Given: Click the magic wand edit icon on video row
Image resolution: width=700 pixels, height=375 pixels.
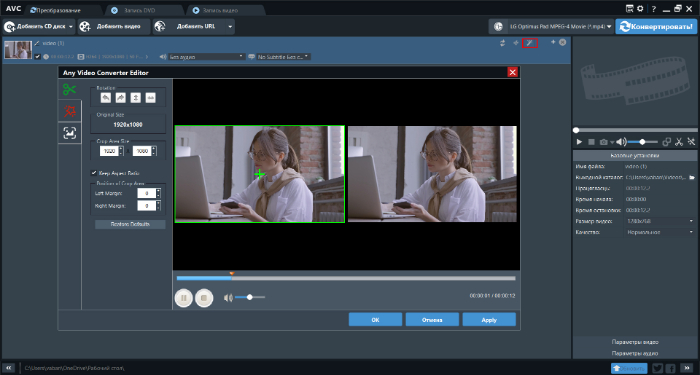Looking at the screenshot, I should (x=529, y=43).
